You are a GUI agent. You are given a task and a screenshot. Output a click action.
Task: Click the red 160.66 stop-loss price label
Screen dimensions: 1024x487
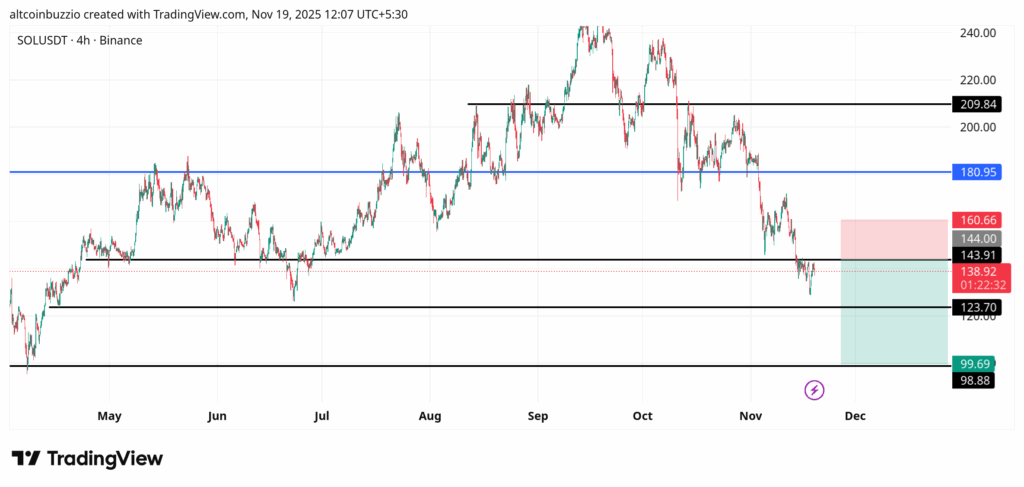974,220
